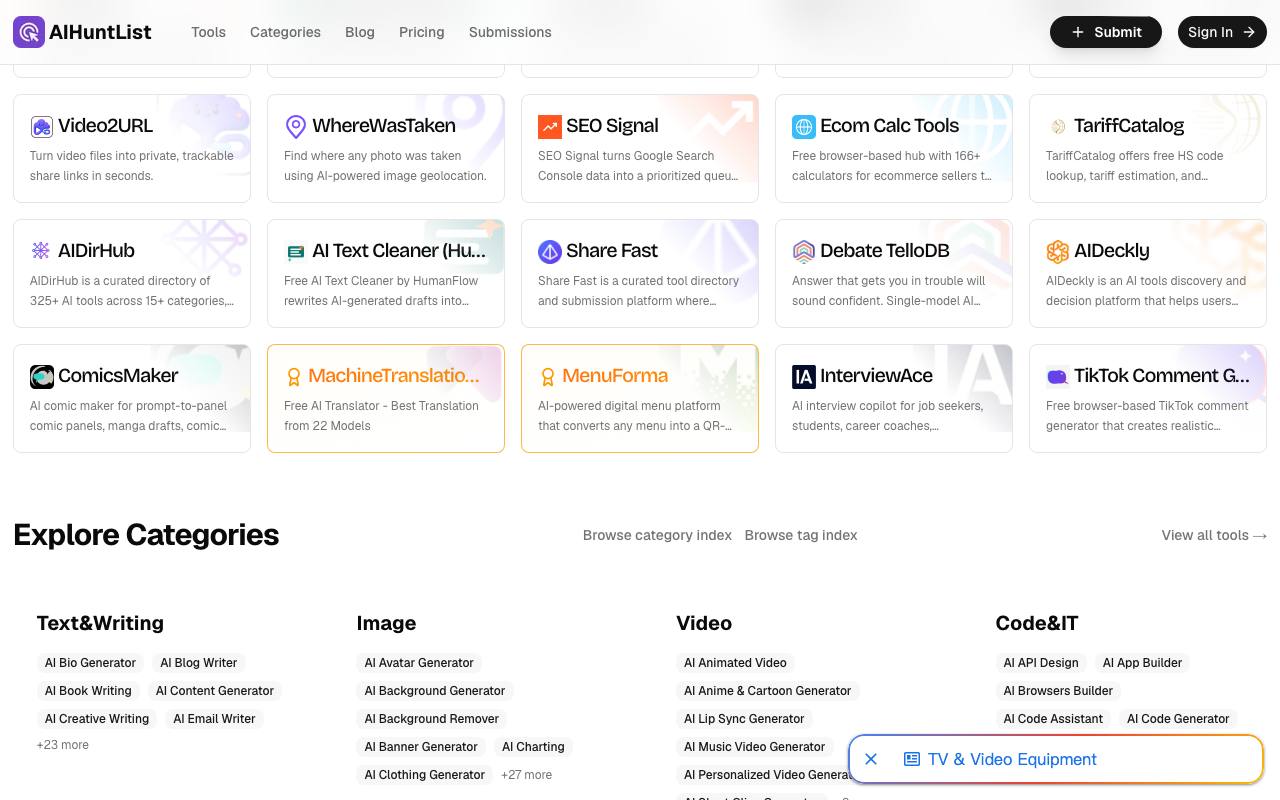Viewport: 1280px width, 800px height.
Task: Dismiss the TV & Video Equipment popup
Action: point(871,759)
